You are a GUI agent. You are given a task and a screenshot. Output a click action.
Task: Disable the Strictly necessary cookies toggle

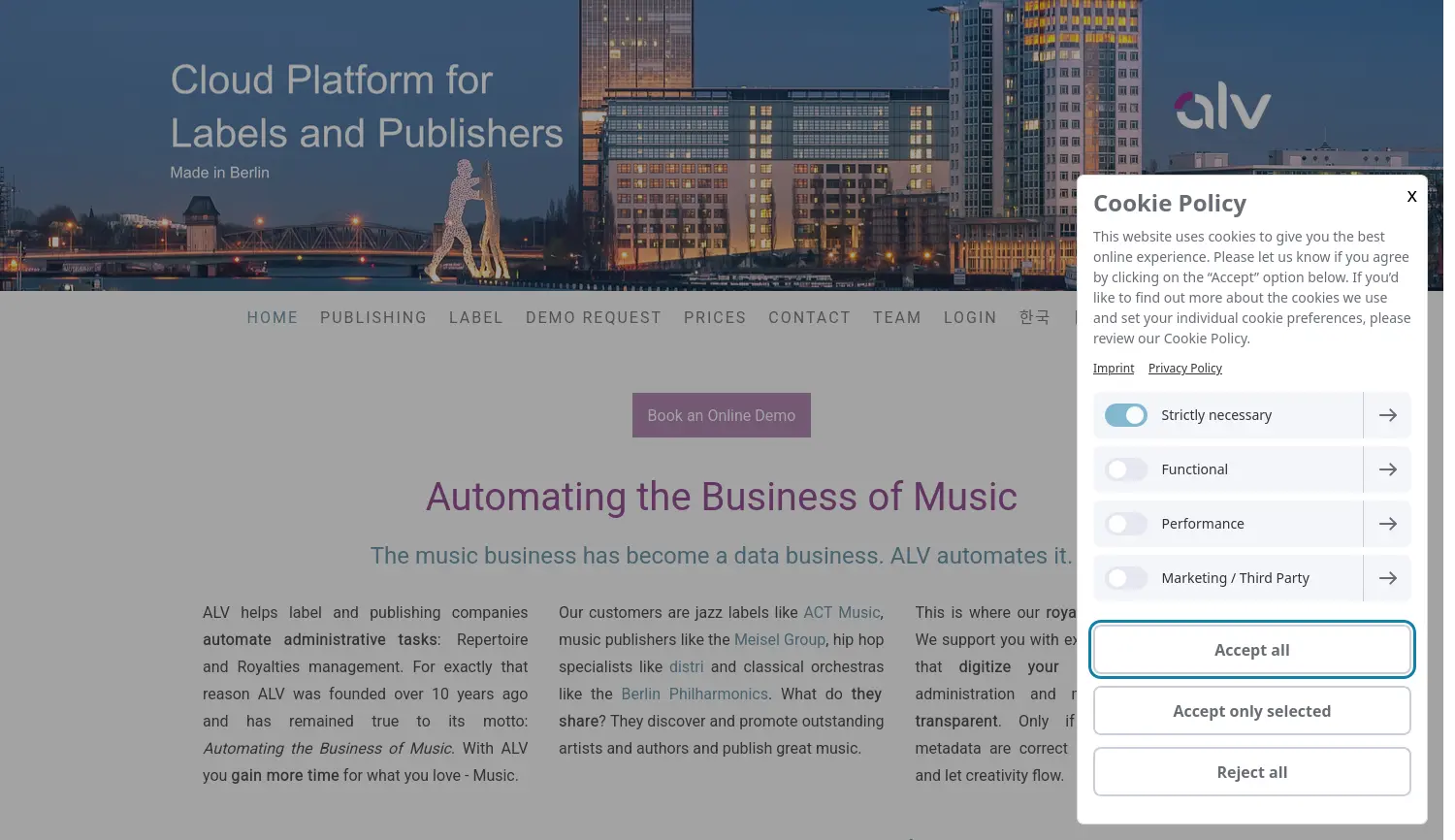point(1125,414)
